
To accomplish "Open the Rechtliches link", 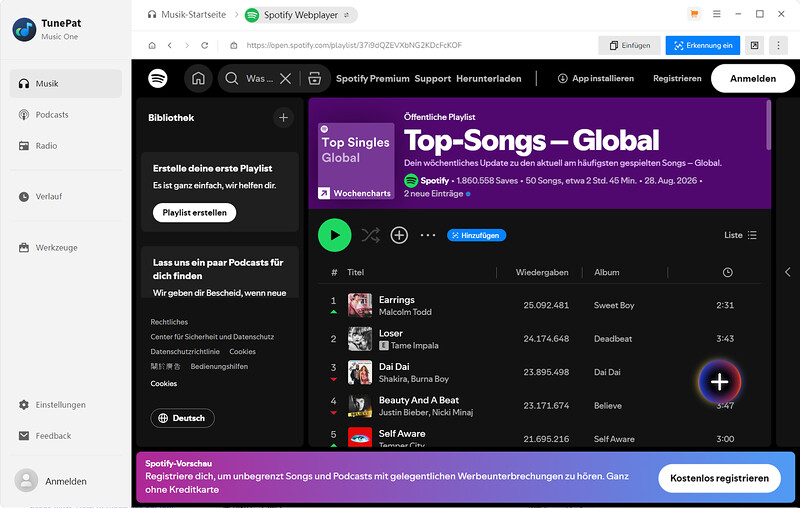I will click(169, 322).
